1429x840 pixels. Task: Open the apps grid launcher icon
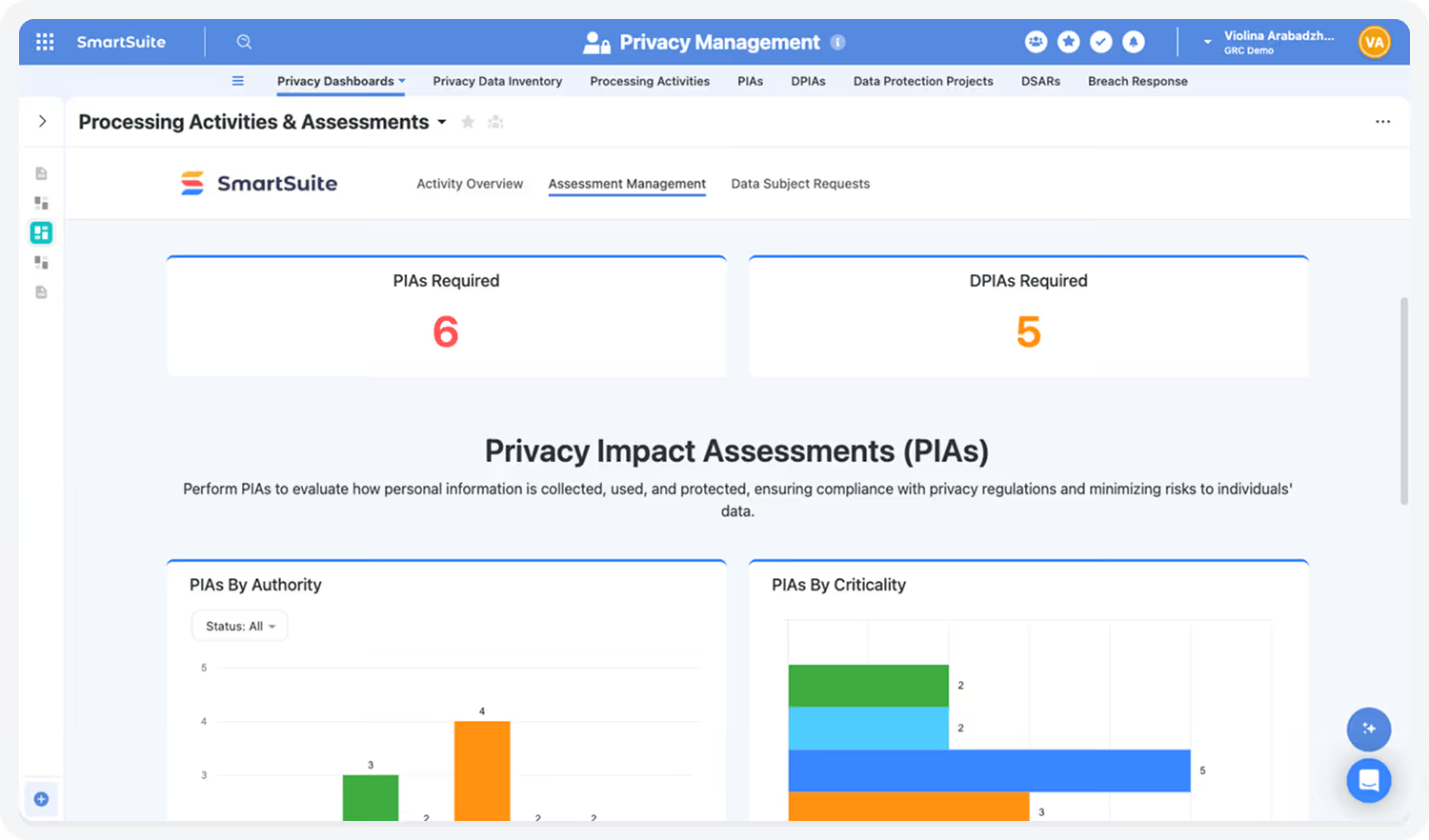(x=45, y=42)
